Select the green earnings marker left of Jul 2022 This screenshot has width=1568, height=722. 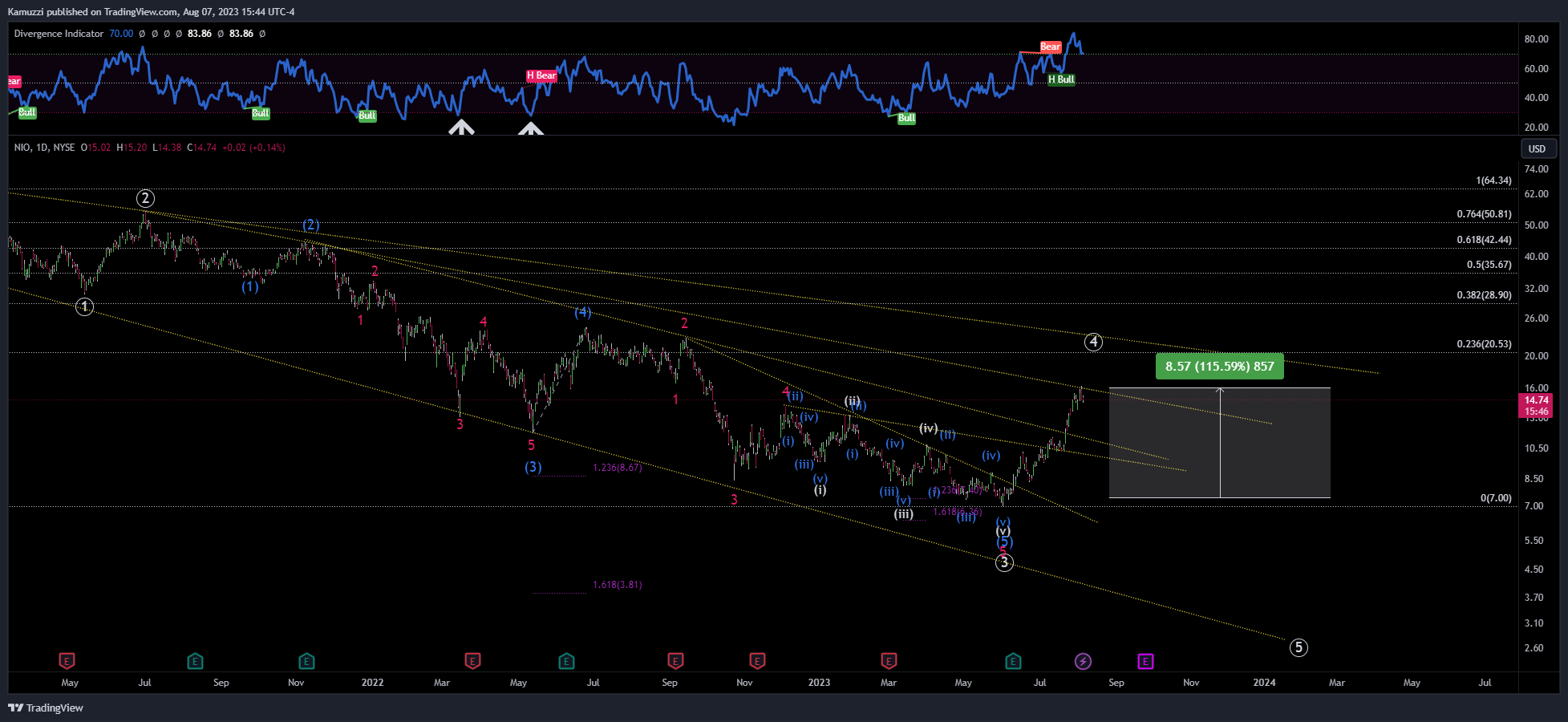pos(566,661)
